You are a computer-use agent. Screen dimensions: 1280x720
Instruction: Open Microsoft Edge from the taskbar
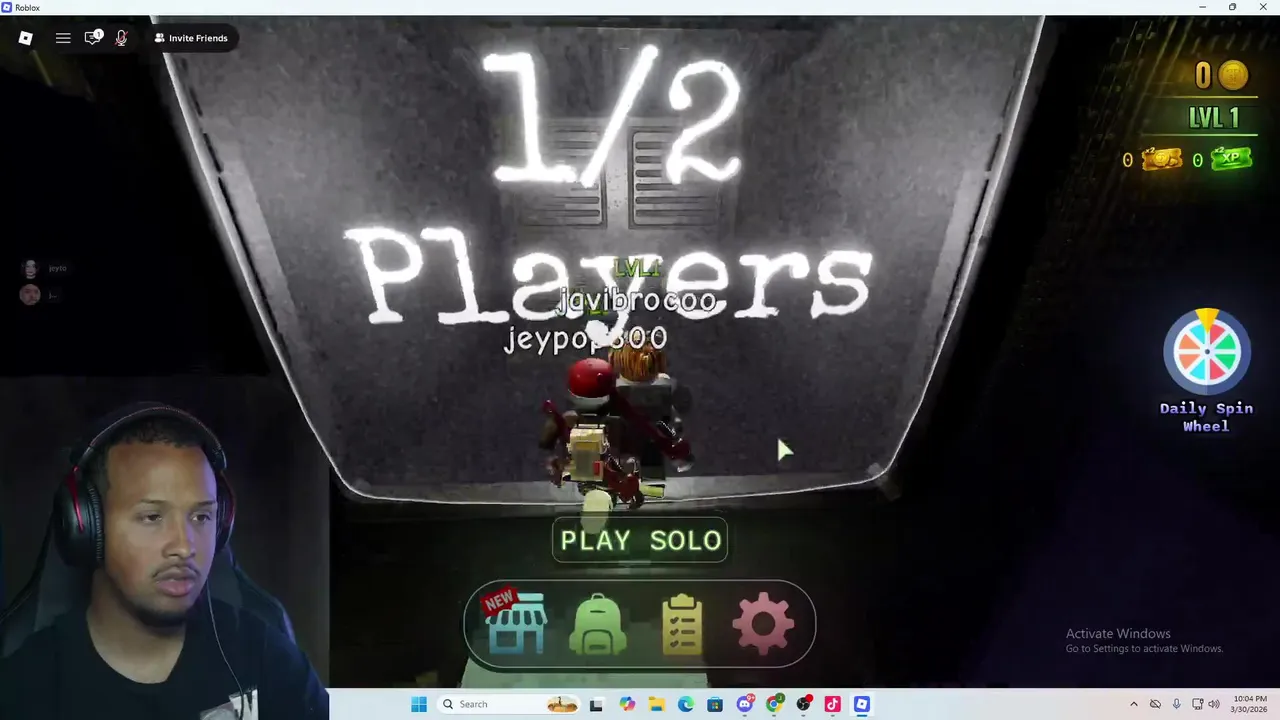coord(686,704)
